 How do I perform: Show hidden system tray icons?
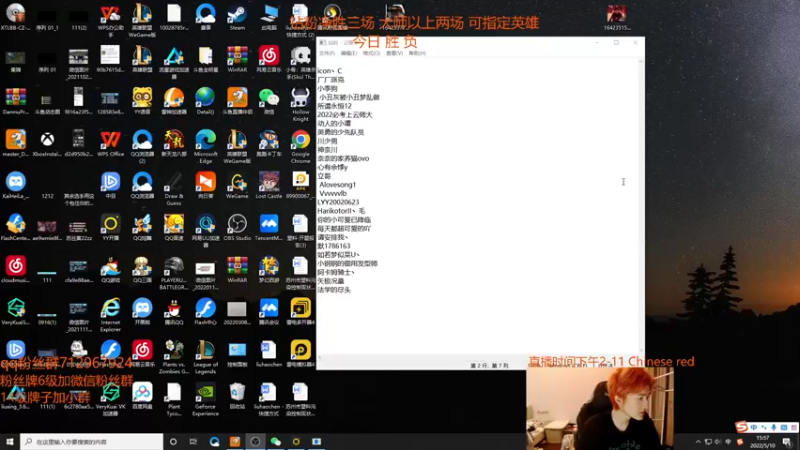coord(698,441)
